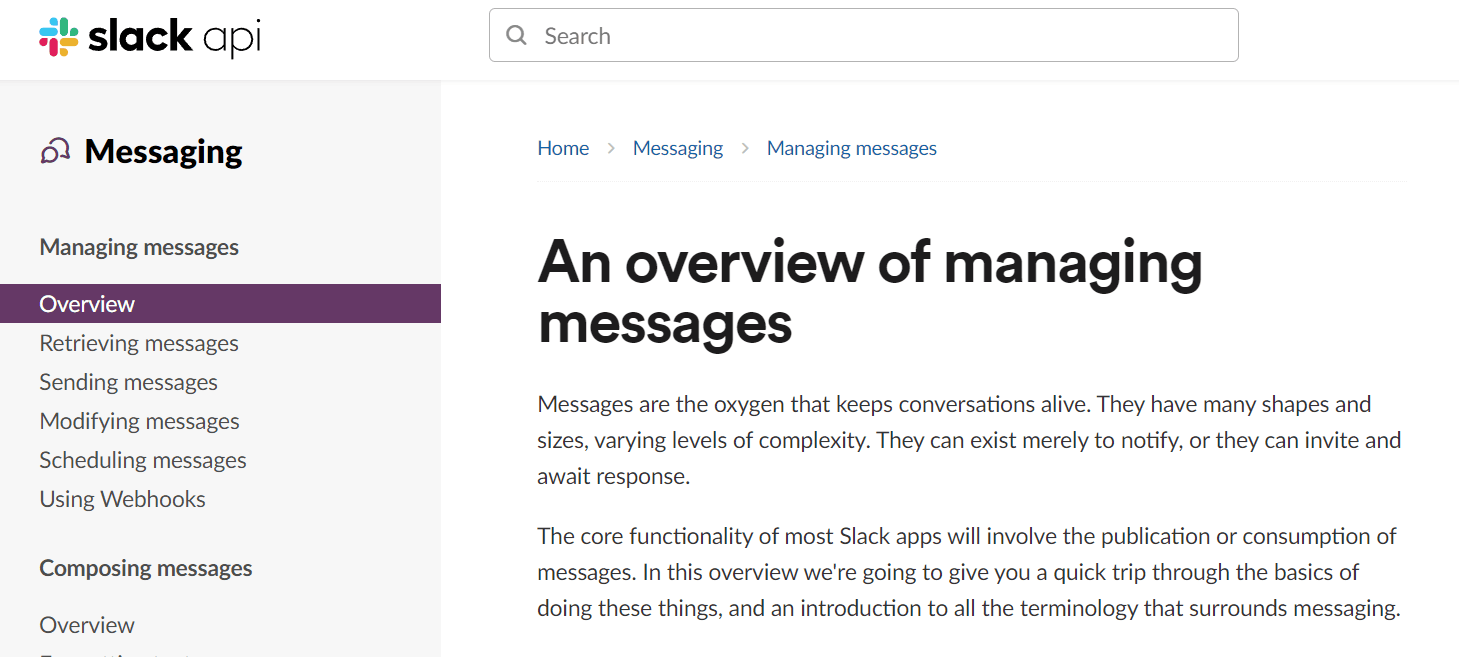Click the slack api header text

[x=172, y=36]
